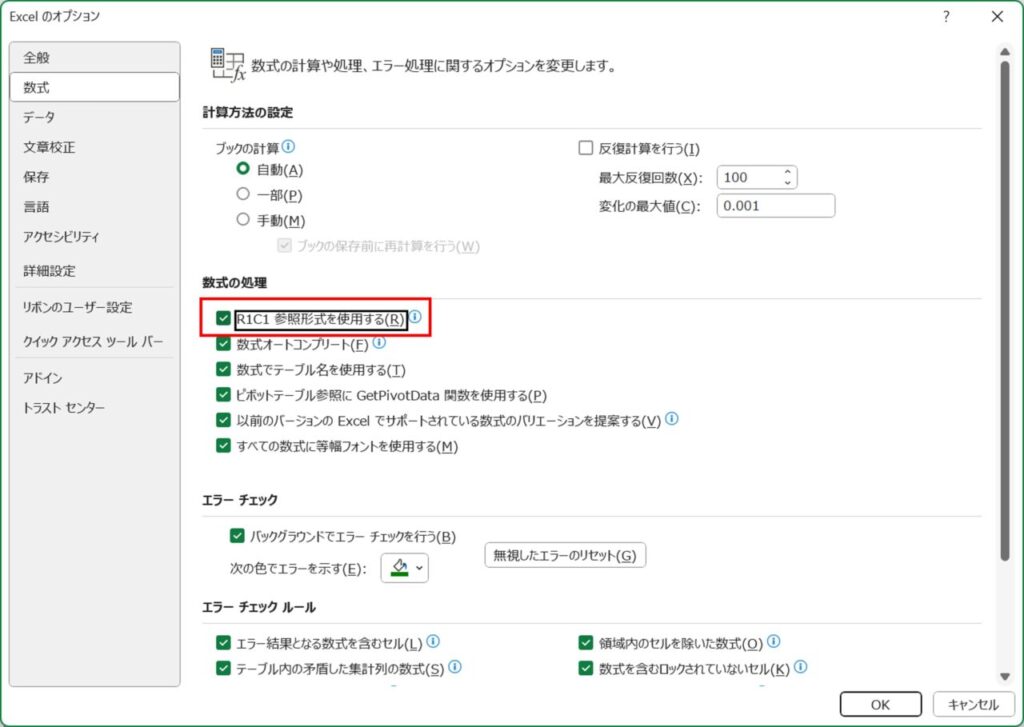This screenshot has height=727, width=1024.
Task: Click the help question mark icon
Action: tap(946, 17)
